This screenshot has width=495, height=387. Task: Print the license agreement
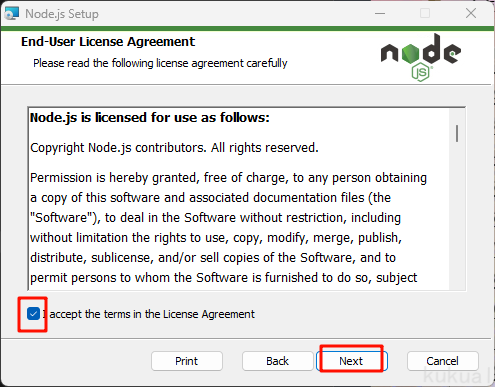(187, 361)
